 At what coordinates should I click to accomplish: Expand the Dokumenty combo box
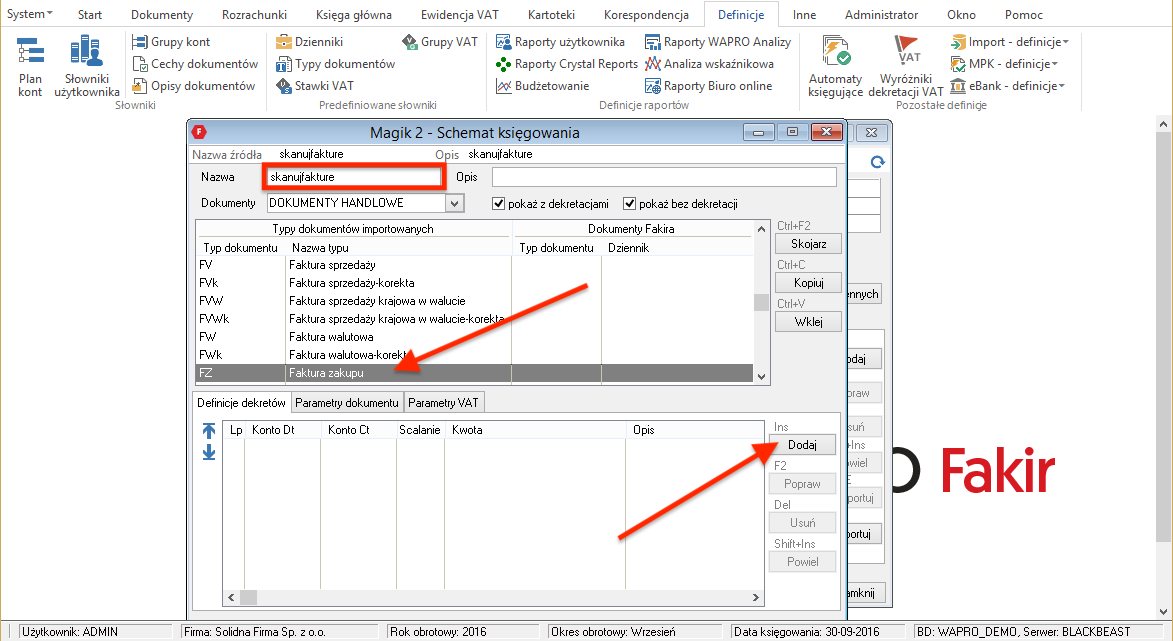(x=455, y=204)
